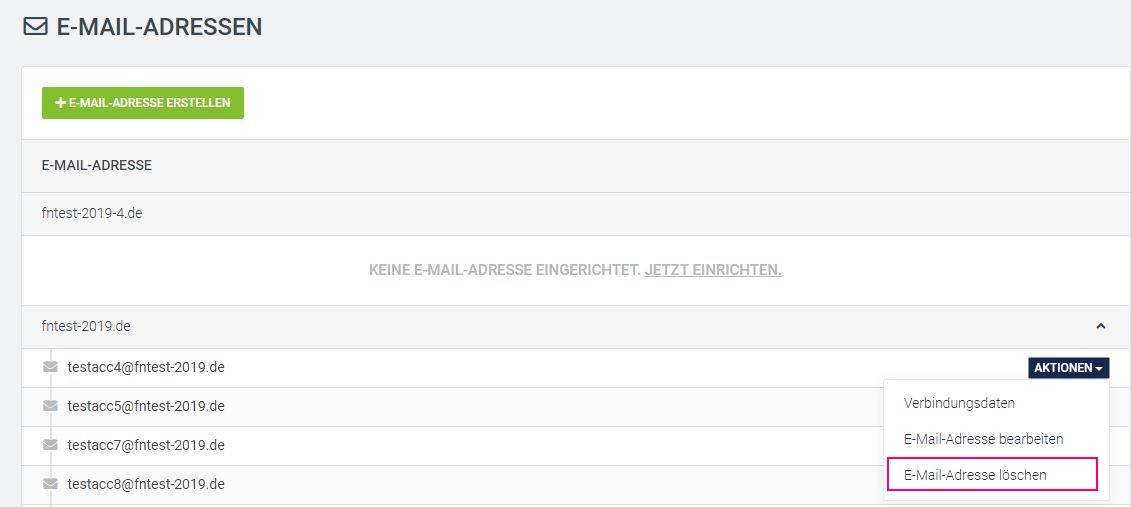The height and width of the screenshot is (507, 1131).
Task: Select the testacc4@fntest-2019.de address row
Action: click(x=576, y=368)
